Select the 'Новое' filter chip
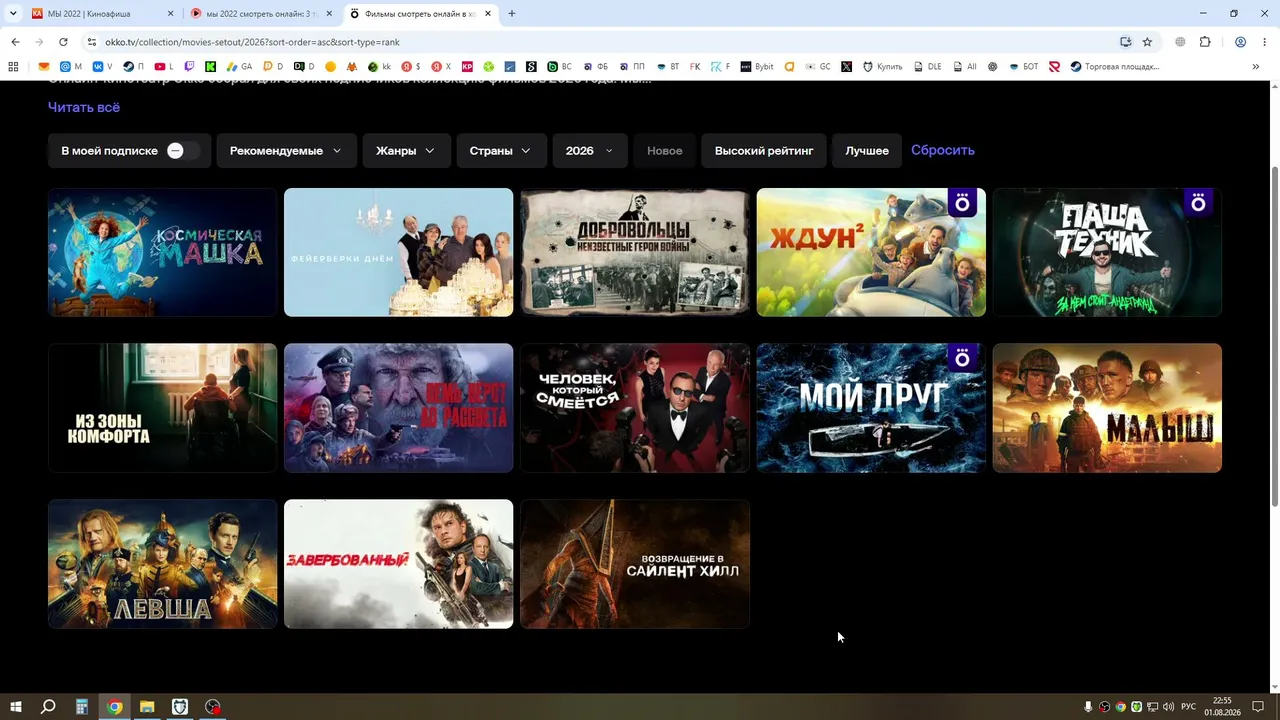Viewport: 1280px width, 720px height. pos(665,151)
